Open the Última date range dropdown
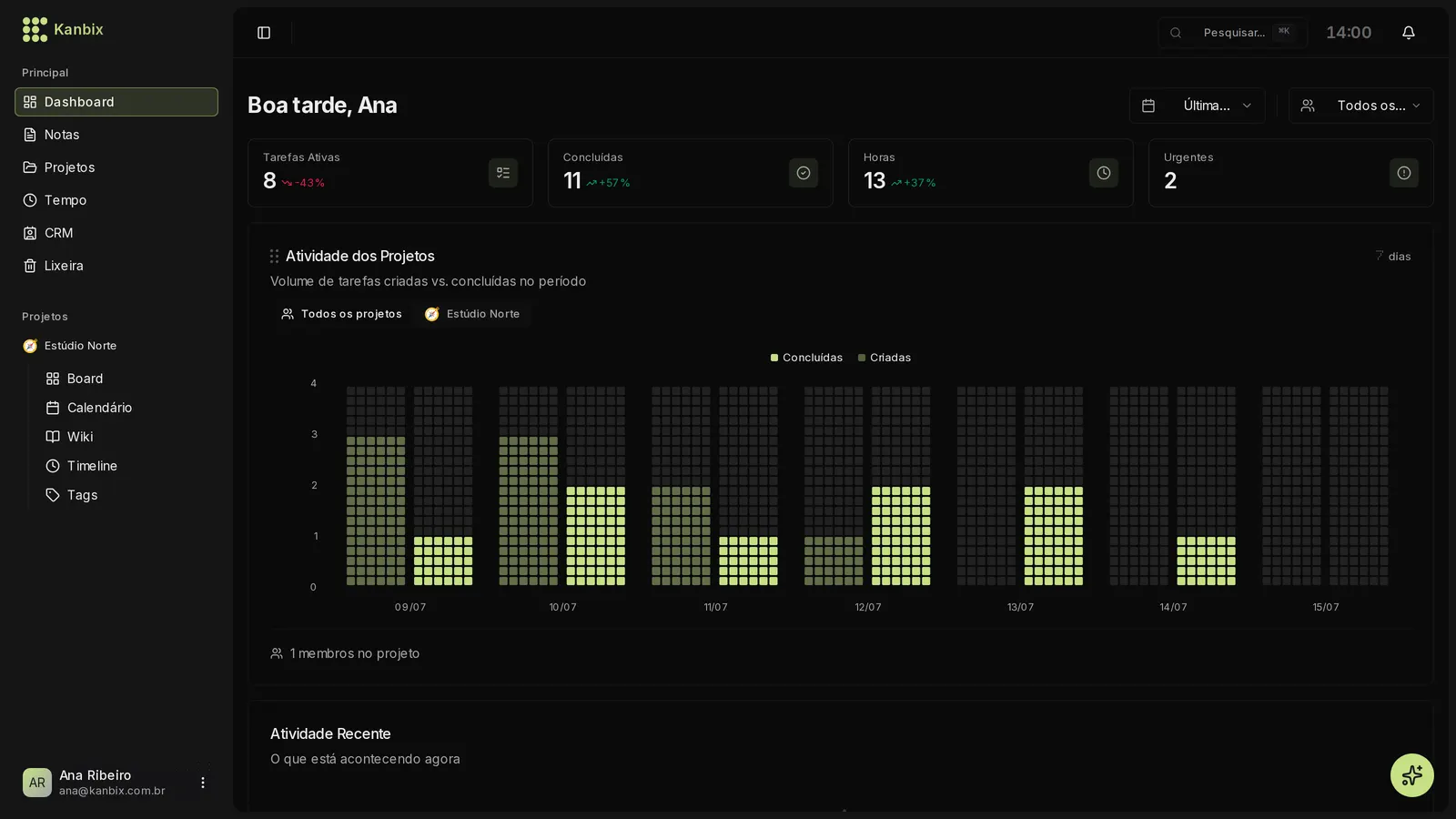This screenshot has height=819, width=1456. [x=1198, y=106]
